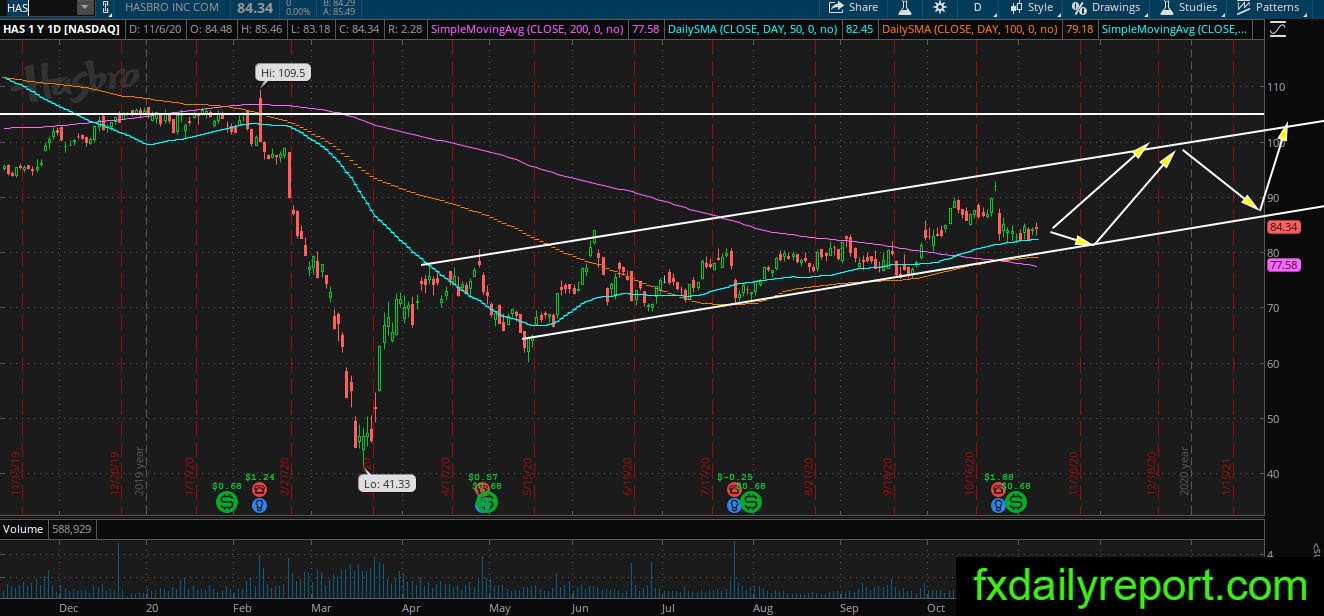Screen dimensions: 1324x616
Task: Click the green dividend icon after October earnings
Action: tap(1016, 502)
